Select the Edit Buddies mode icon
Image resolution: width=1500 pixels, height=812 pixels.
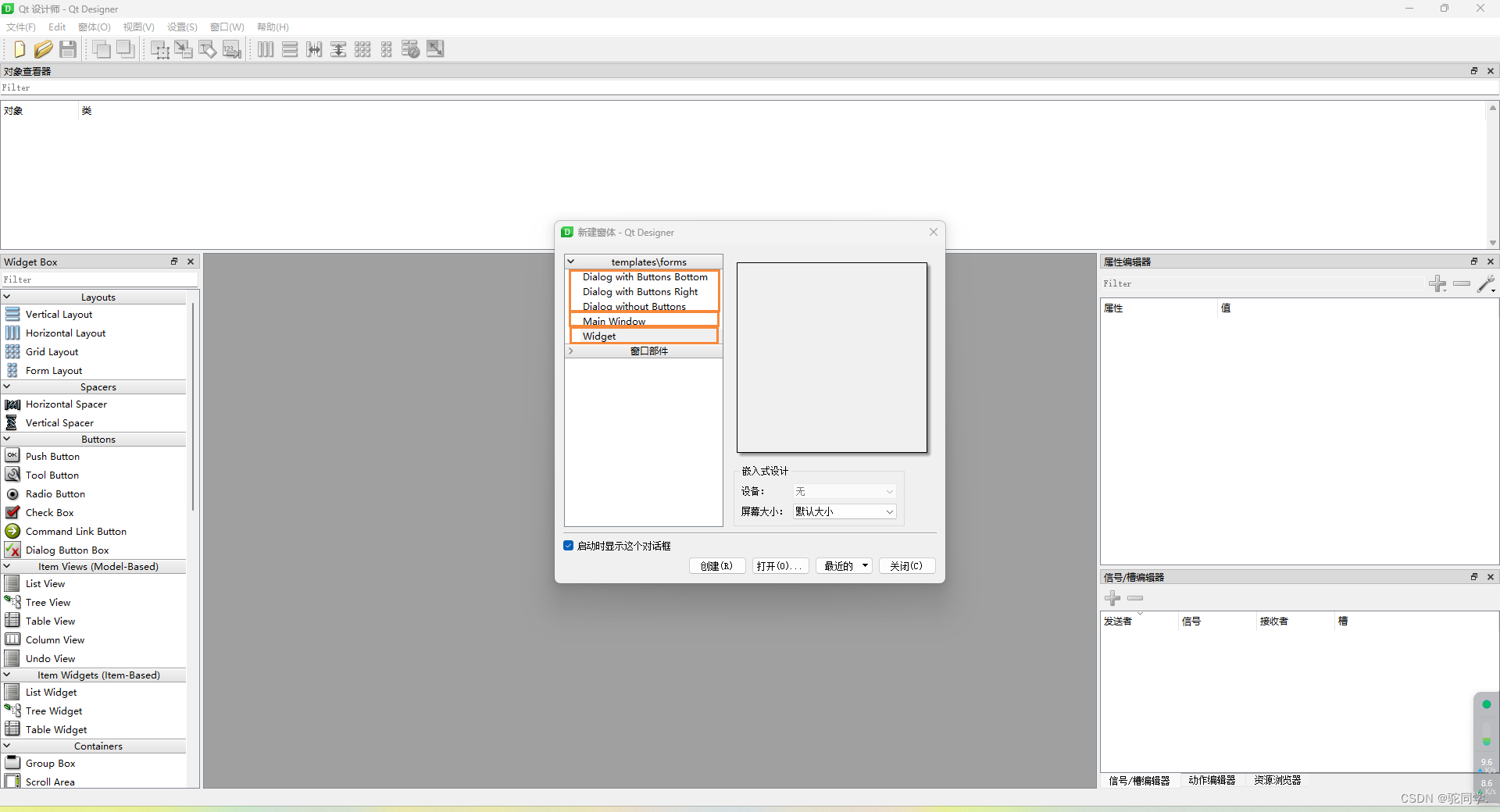click(x=208, y=49)
